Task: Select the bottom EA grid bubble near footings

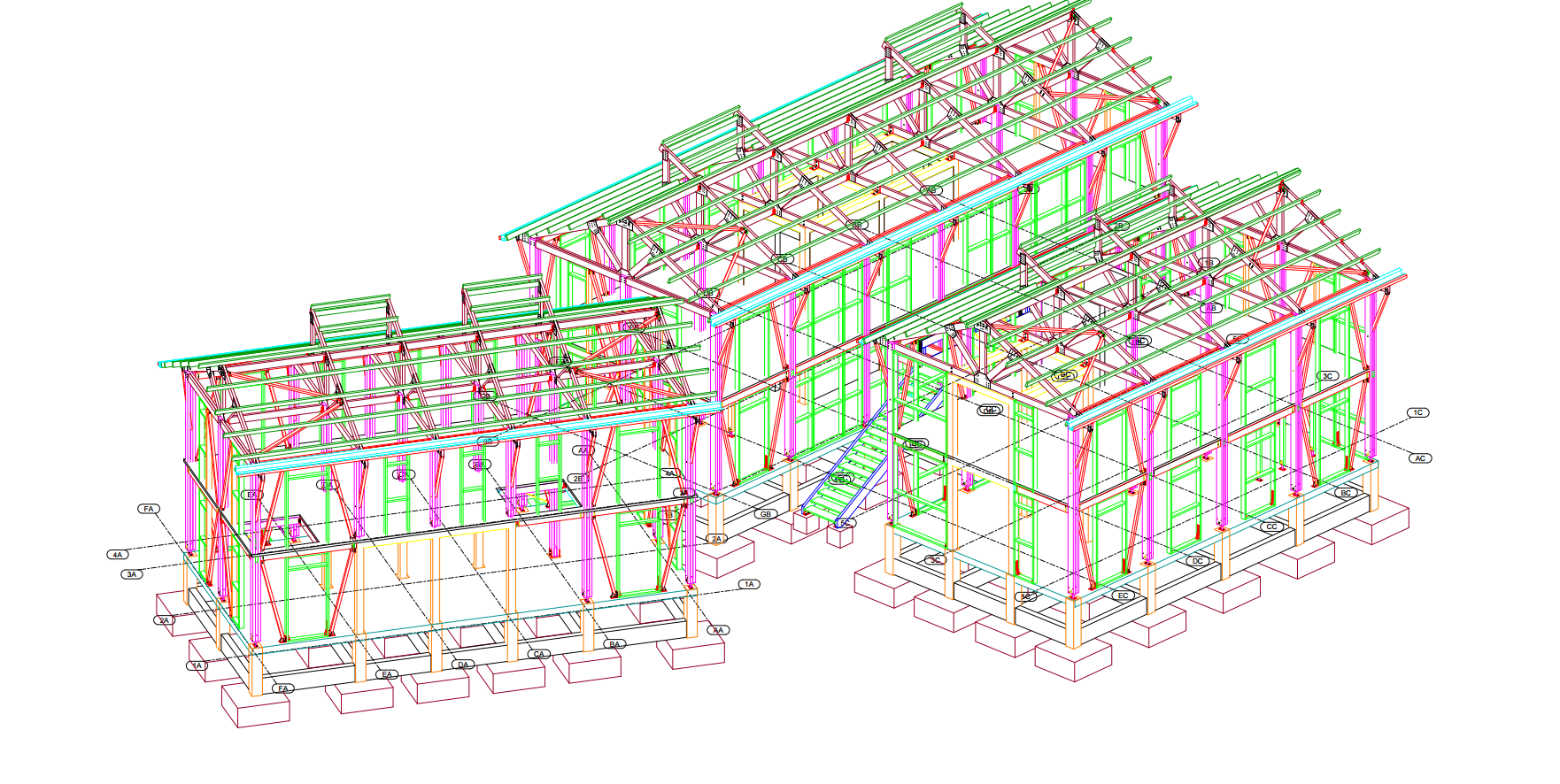Action: tap(387, 674)
